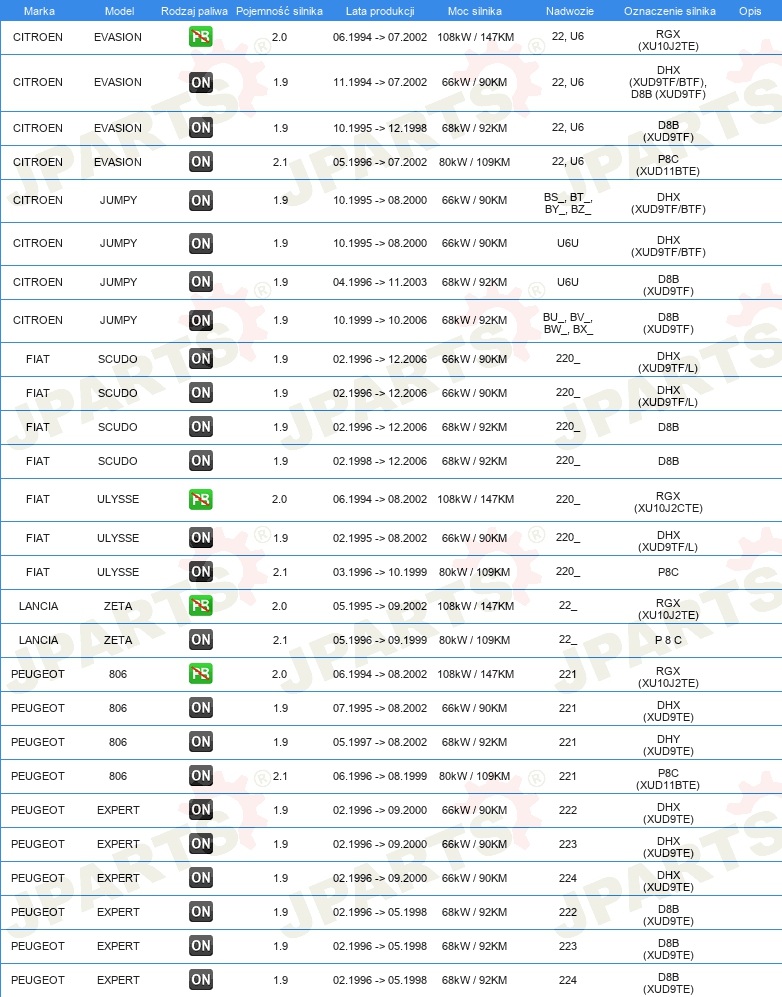This screenshot has height=997, width=782.
Task: Click the PB petrol icon for Citroen Evasion 2.0
Action: (201, 37)
